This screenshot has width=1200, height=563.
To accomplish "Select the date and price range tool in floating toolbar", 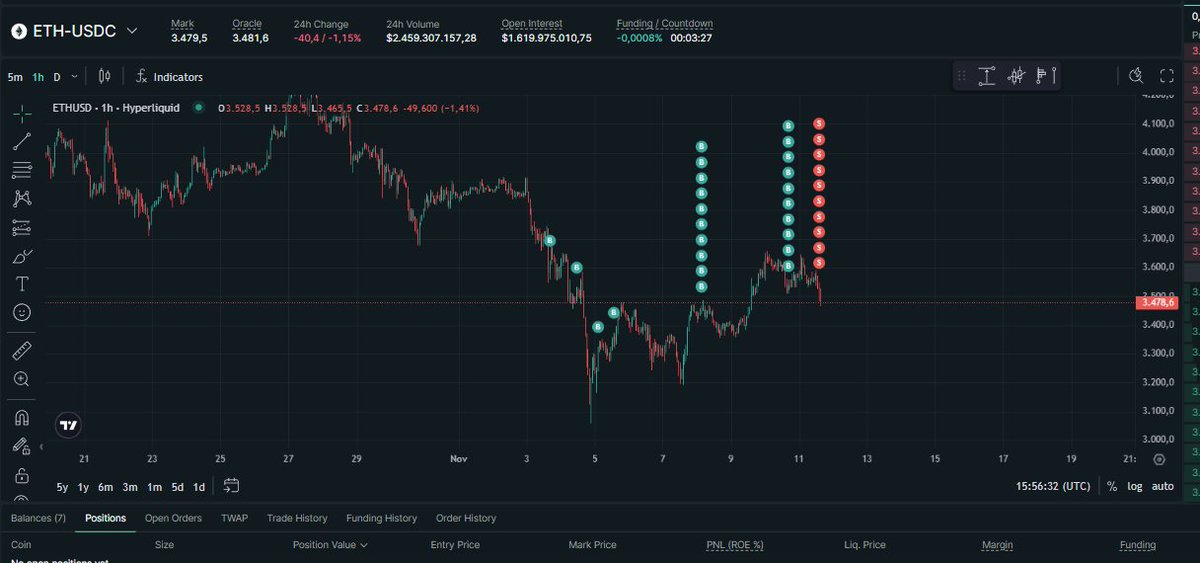I will click(987, 76).
